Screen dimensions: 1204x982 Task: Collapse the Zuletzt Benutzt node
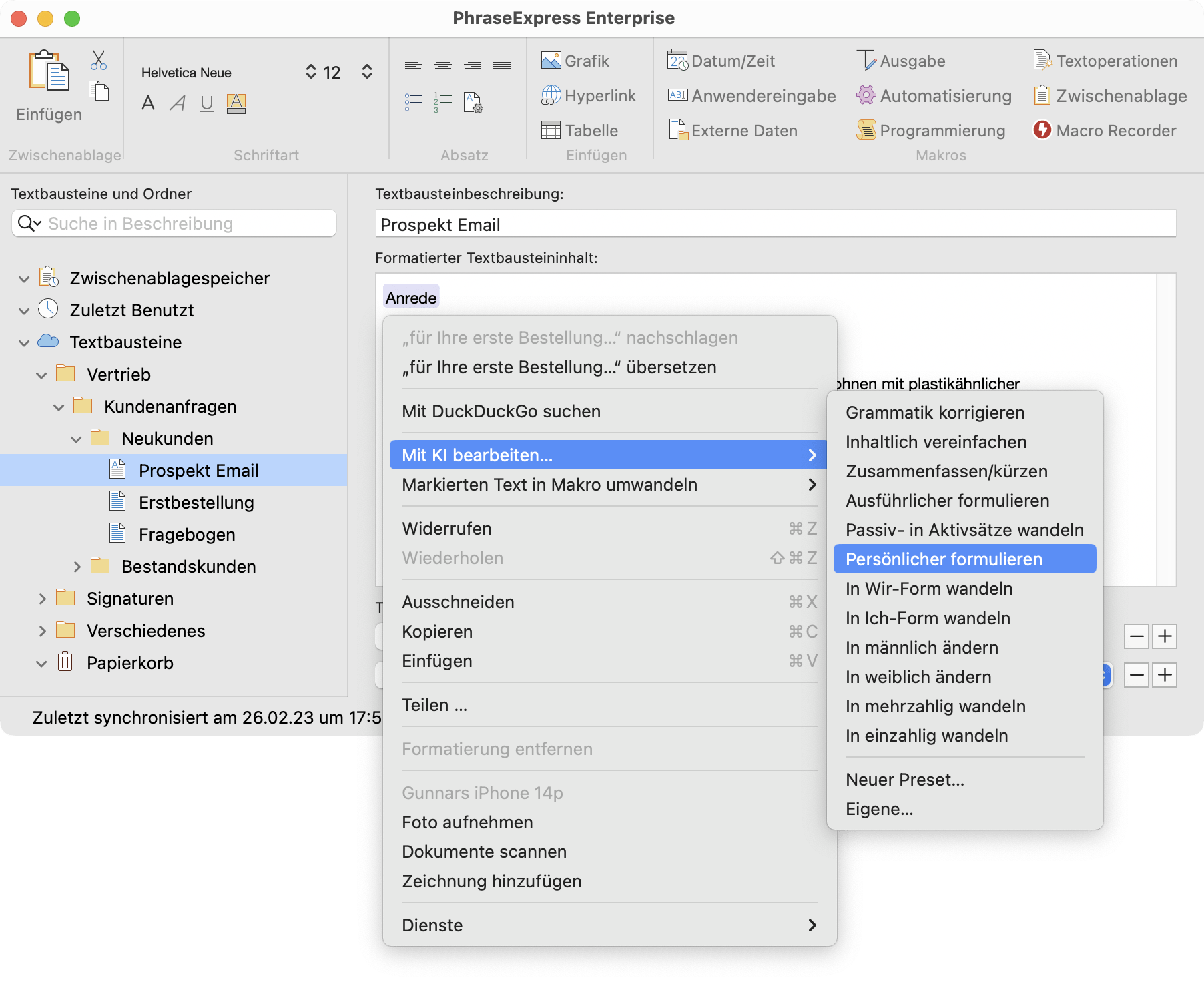[x=24, y=310]
